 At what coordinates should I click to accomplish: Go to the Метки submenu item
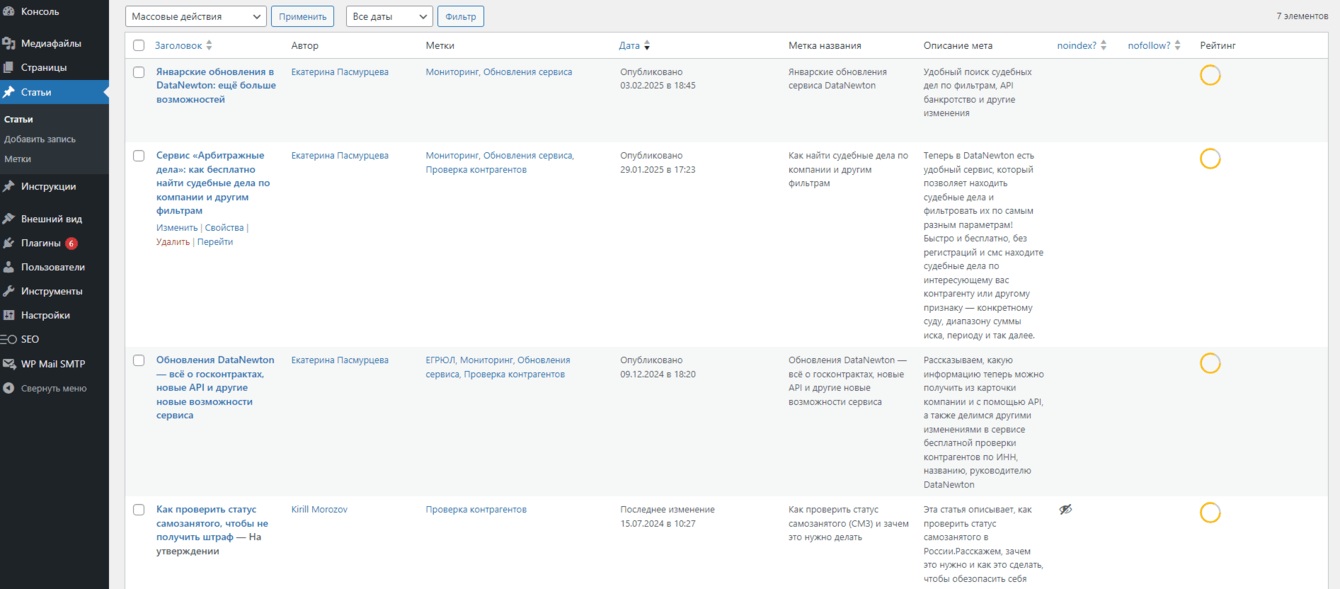click(17, 159)
